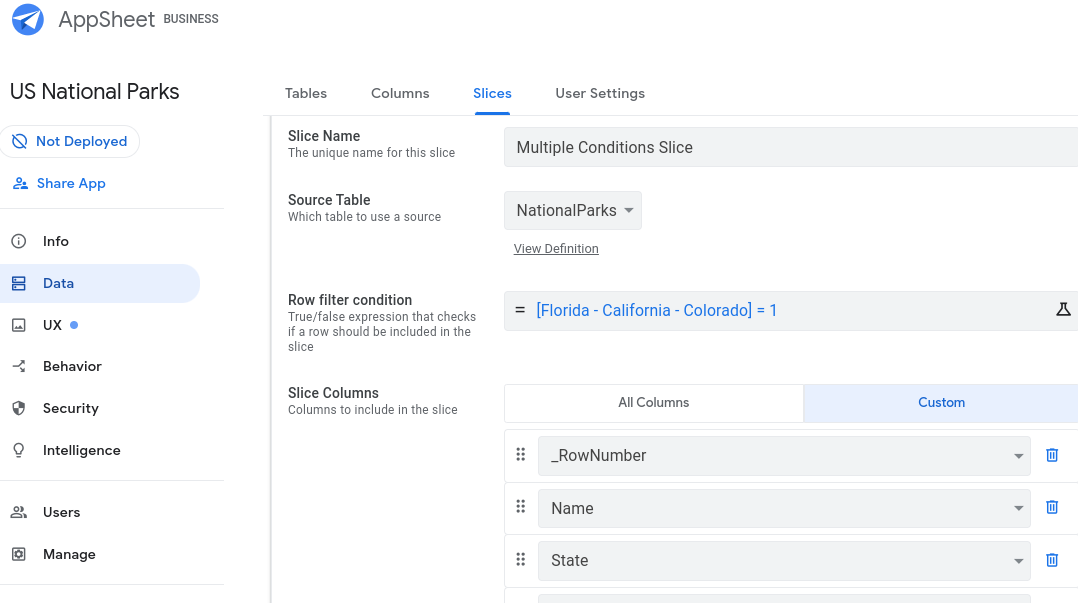
Task: Click the Manage gear icon
Action: point(19,554)
